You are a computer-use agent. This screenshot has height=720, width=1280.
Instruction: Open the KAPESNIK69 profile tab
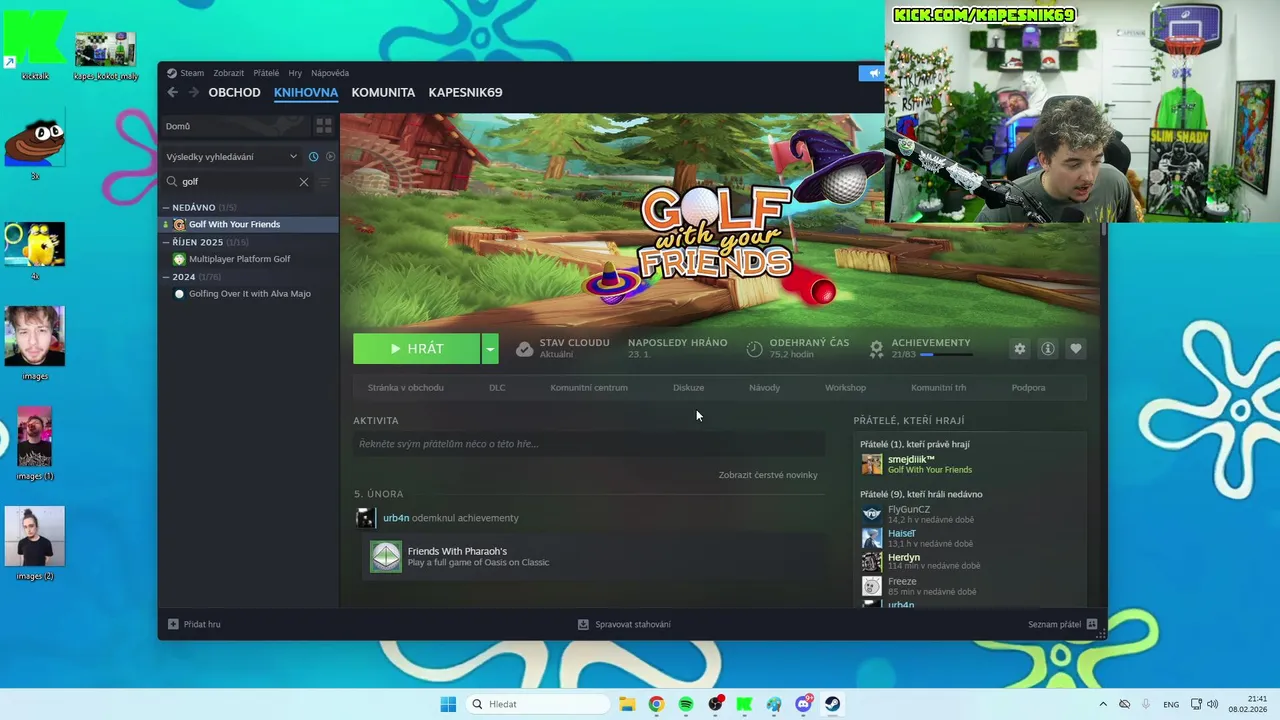tap(465, 92)
